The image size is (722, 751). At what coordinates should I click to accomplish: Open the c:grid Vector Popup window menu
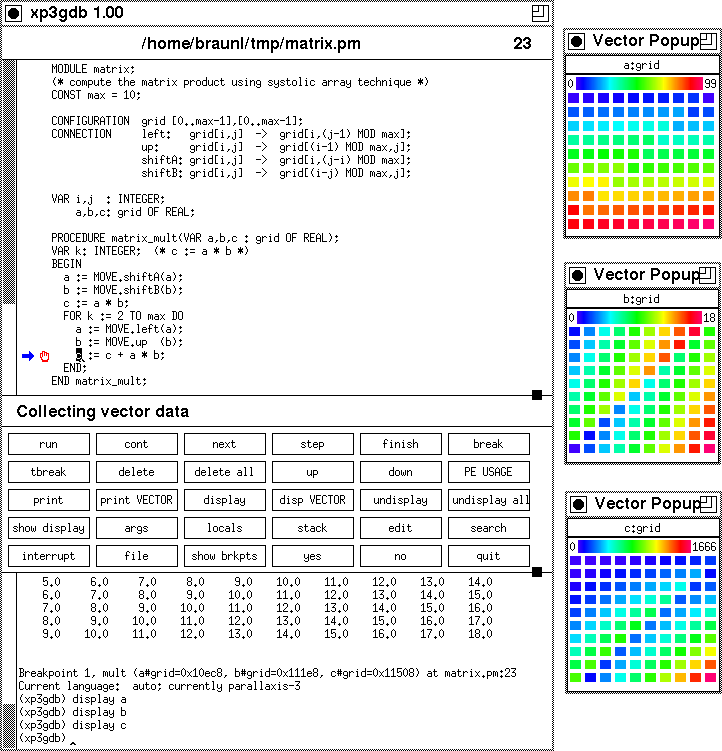[577, 503]
